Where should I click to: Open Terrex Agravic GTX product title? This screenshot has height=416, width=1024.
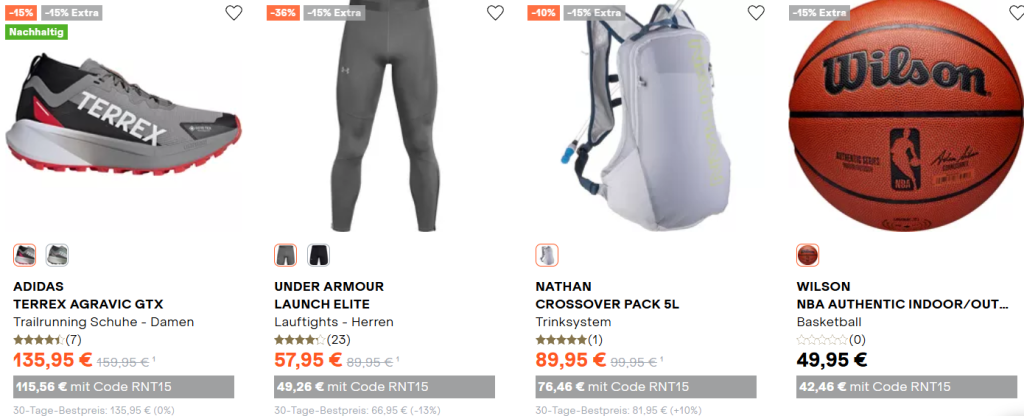pos(88,304)
